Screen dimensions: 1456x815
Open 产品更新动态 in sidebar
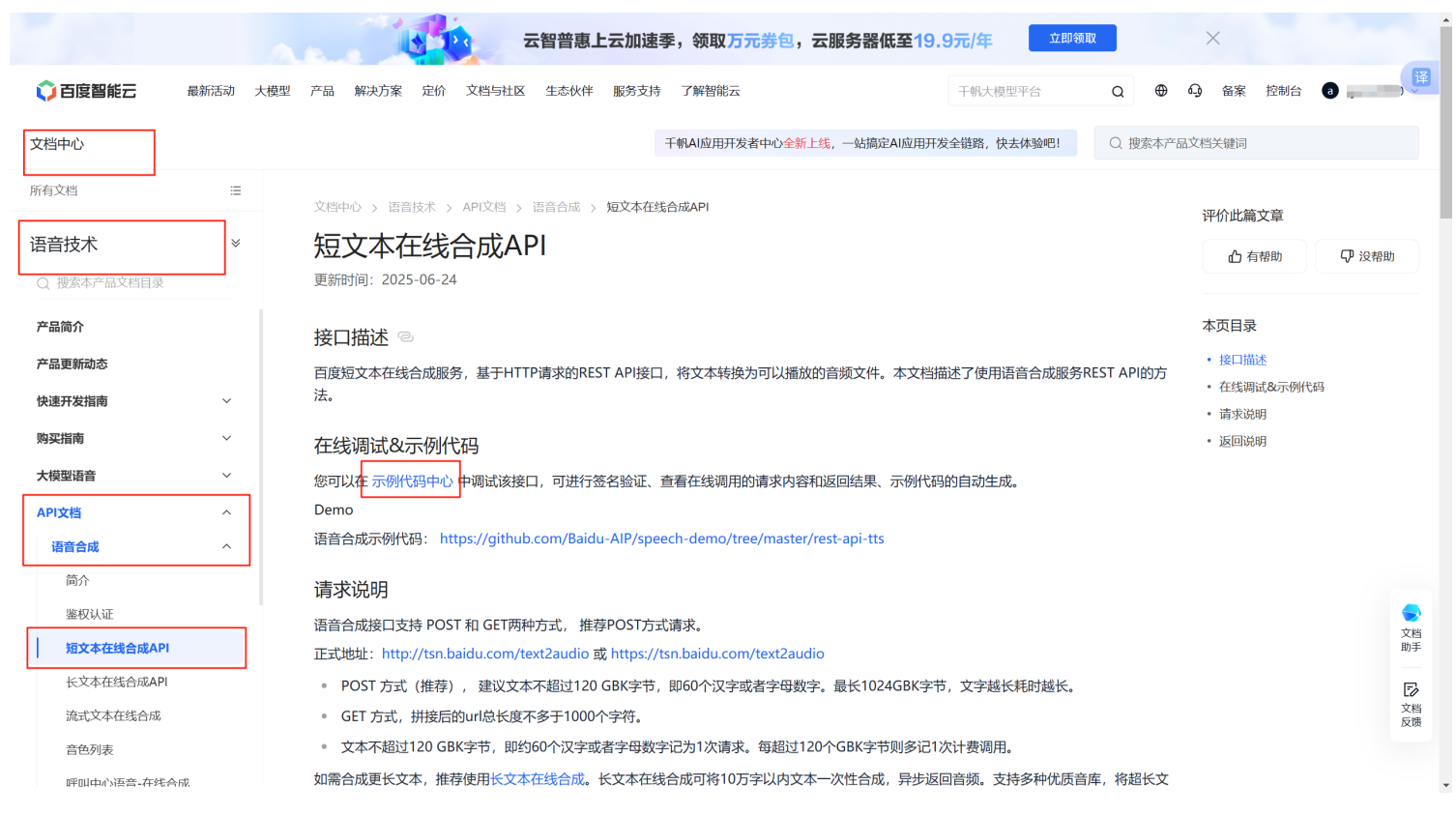pos(72,364)
